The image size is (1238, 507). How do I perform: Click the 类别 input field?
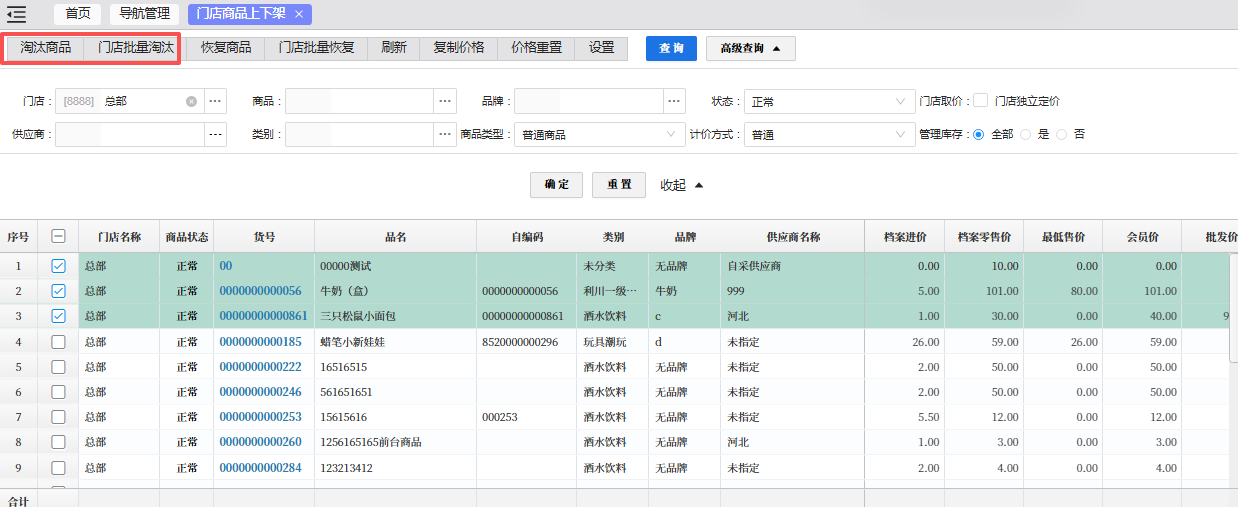[x=359, y=134]
